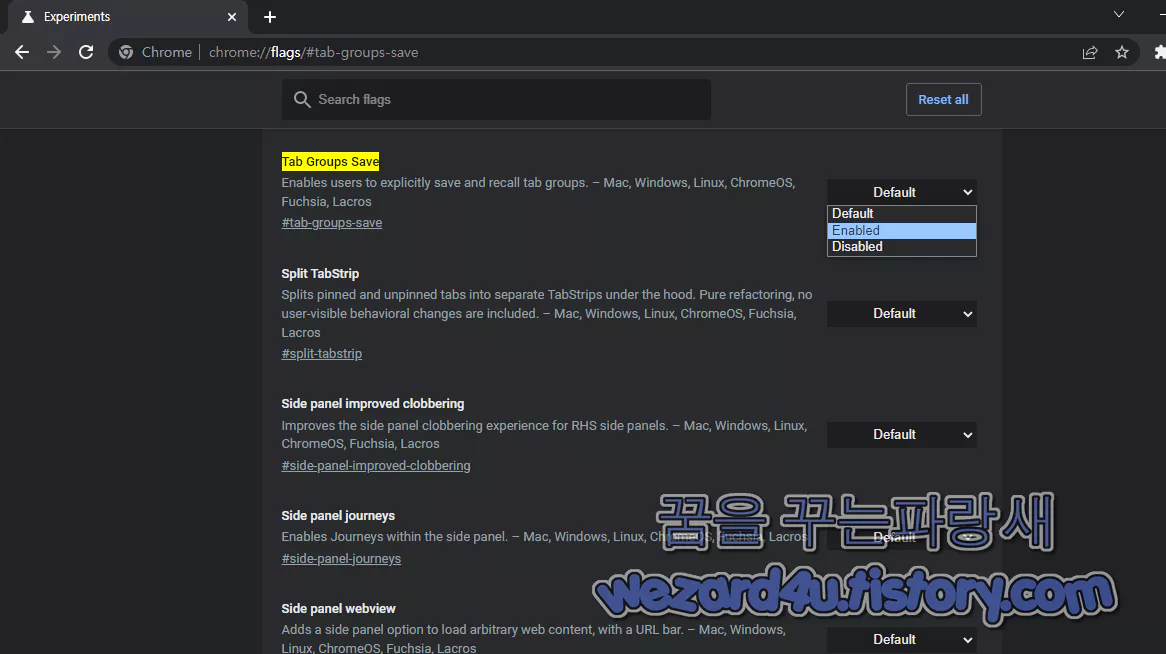Close the Experiments tab
This screenshot has width=1166, height=654.
click(x=232, y=16)
